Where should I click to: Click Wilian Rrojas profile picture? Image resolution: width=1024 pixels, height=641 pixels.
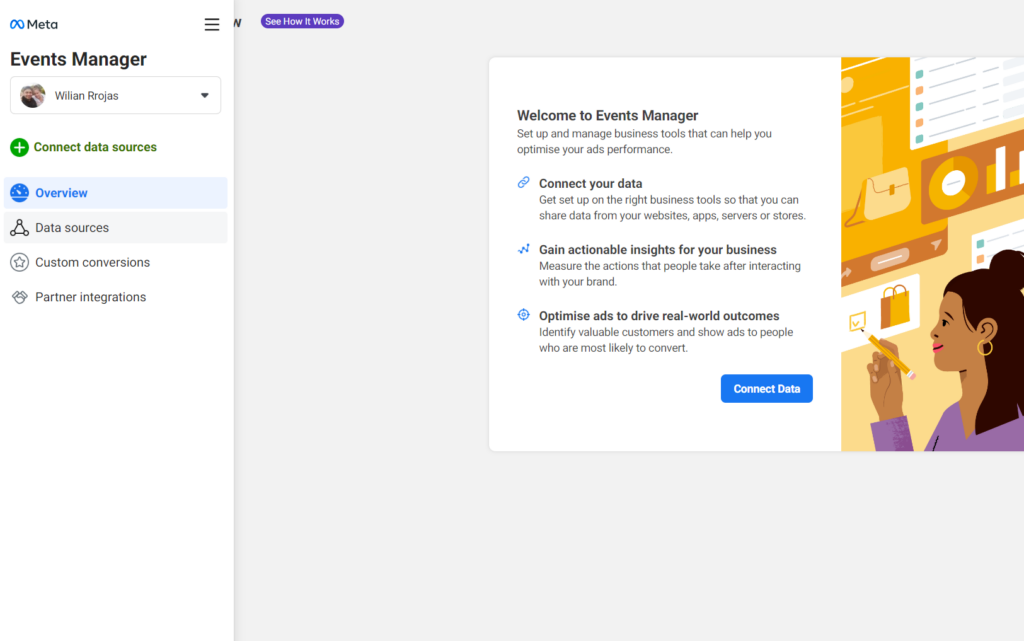(x=33, y=95)
